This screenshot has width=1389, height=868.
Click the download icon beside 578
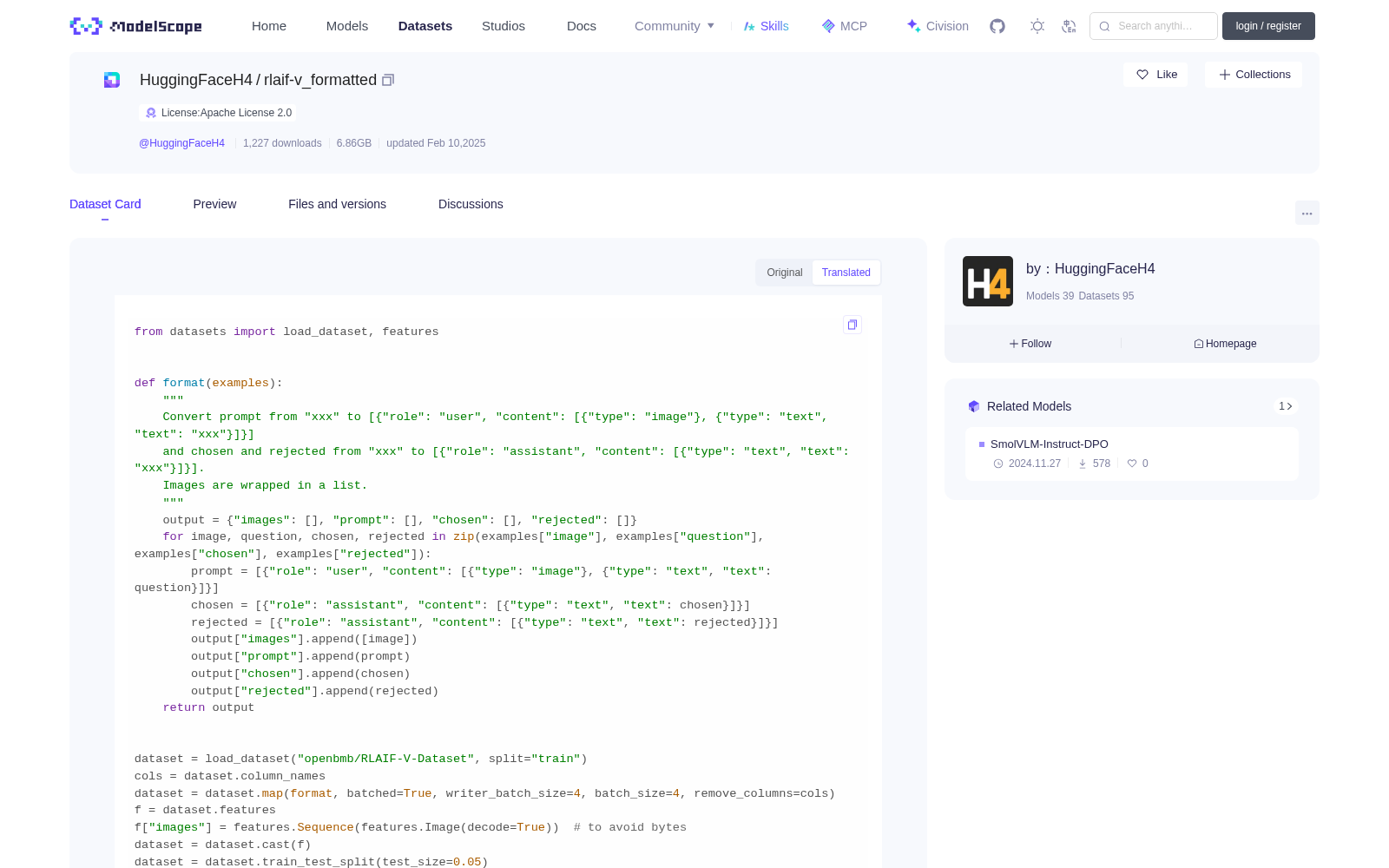tap(1083, 464)
